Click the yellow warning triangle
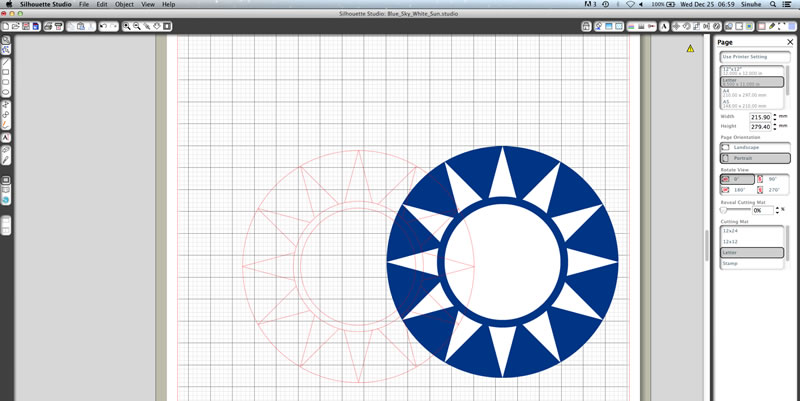The height and width of the screenshot is (401, 800). pyautogui.click(x=690, y=48)
